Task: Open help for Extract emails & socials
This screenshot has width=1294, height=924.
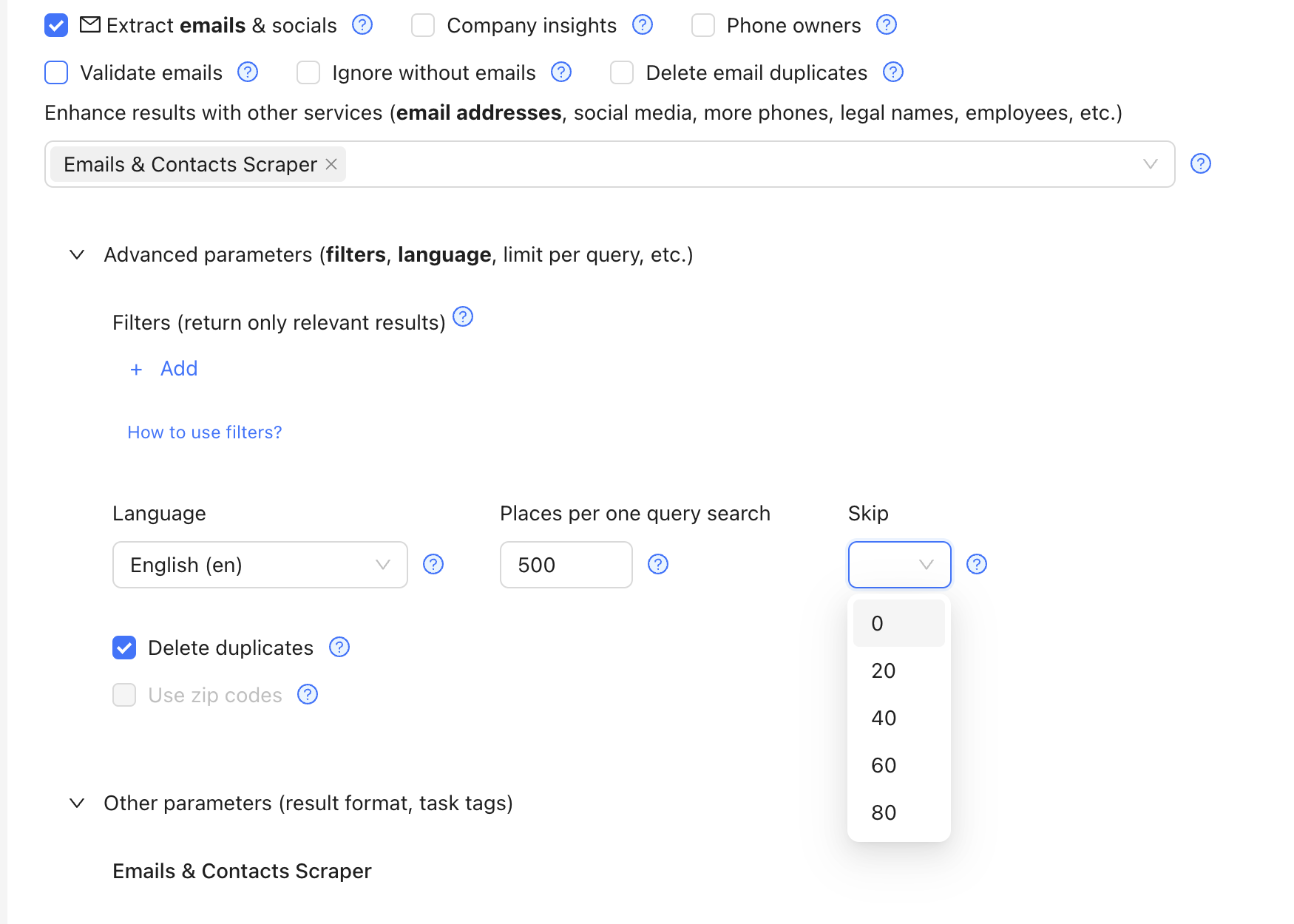Action: coord(362,25)
